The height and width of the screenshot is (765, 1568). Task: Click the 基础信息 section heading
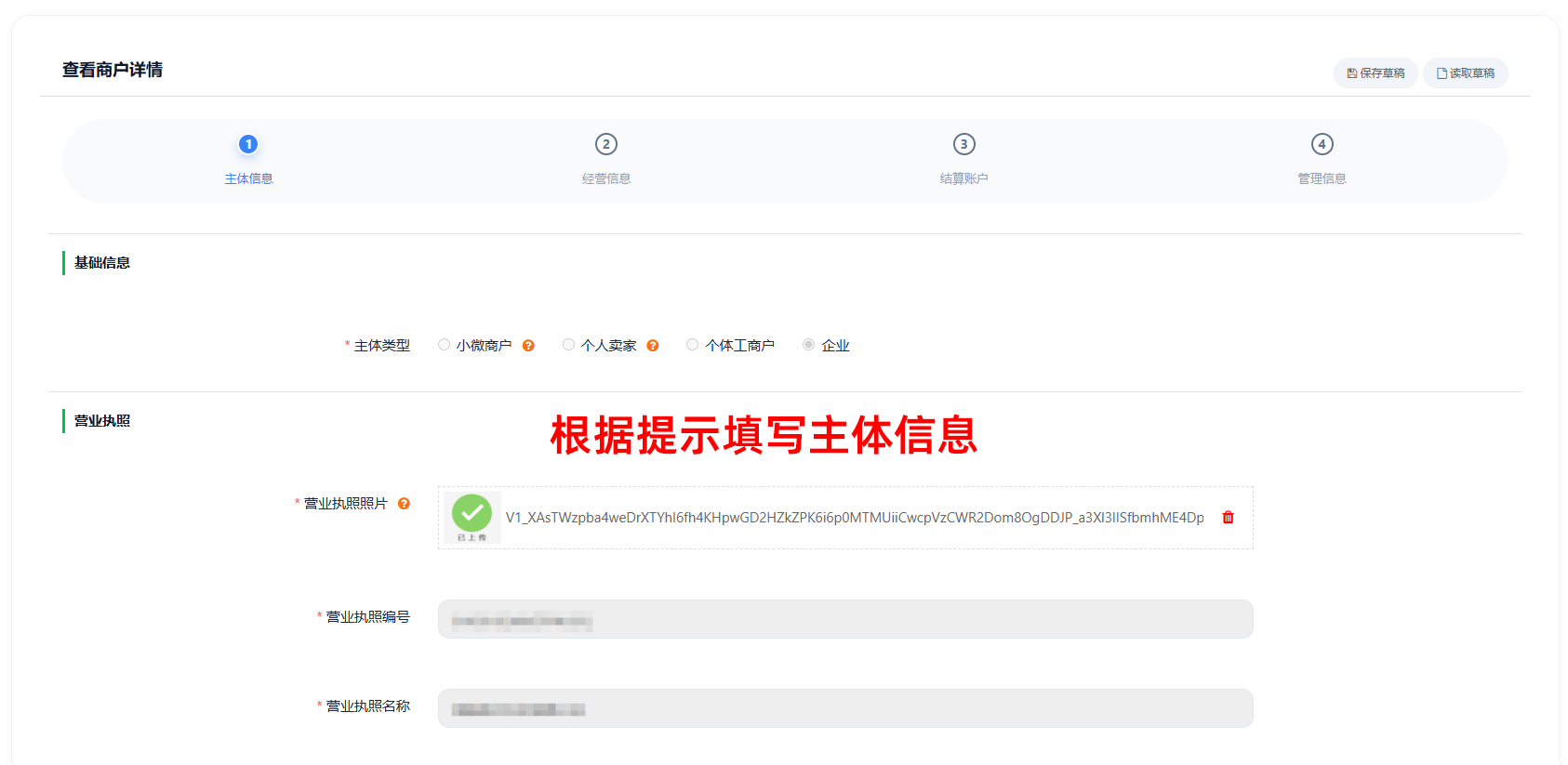(102, 263)
